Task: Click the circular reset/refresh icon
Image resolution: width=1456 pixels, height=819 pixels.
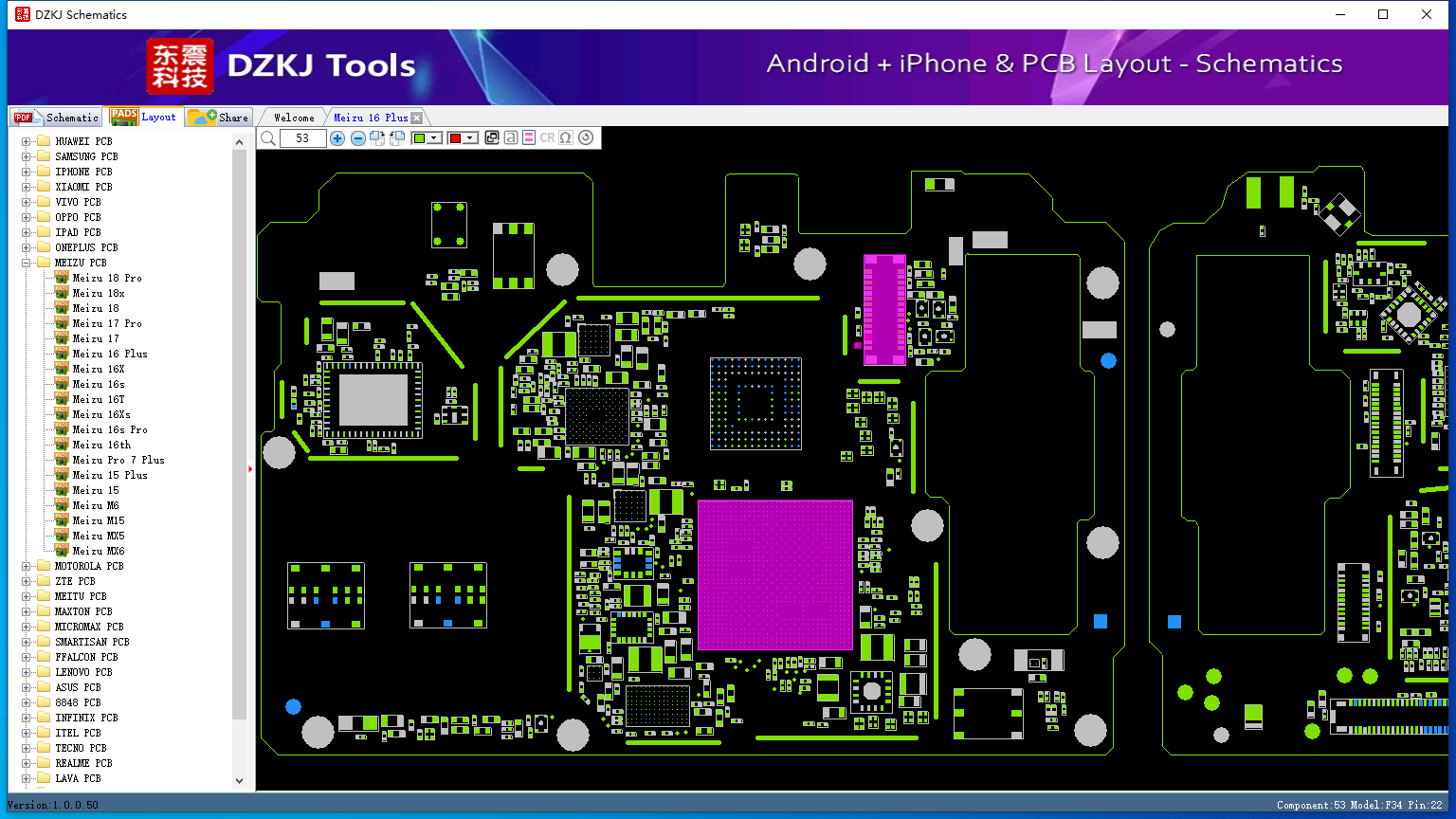Action: tap(586, 138)
